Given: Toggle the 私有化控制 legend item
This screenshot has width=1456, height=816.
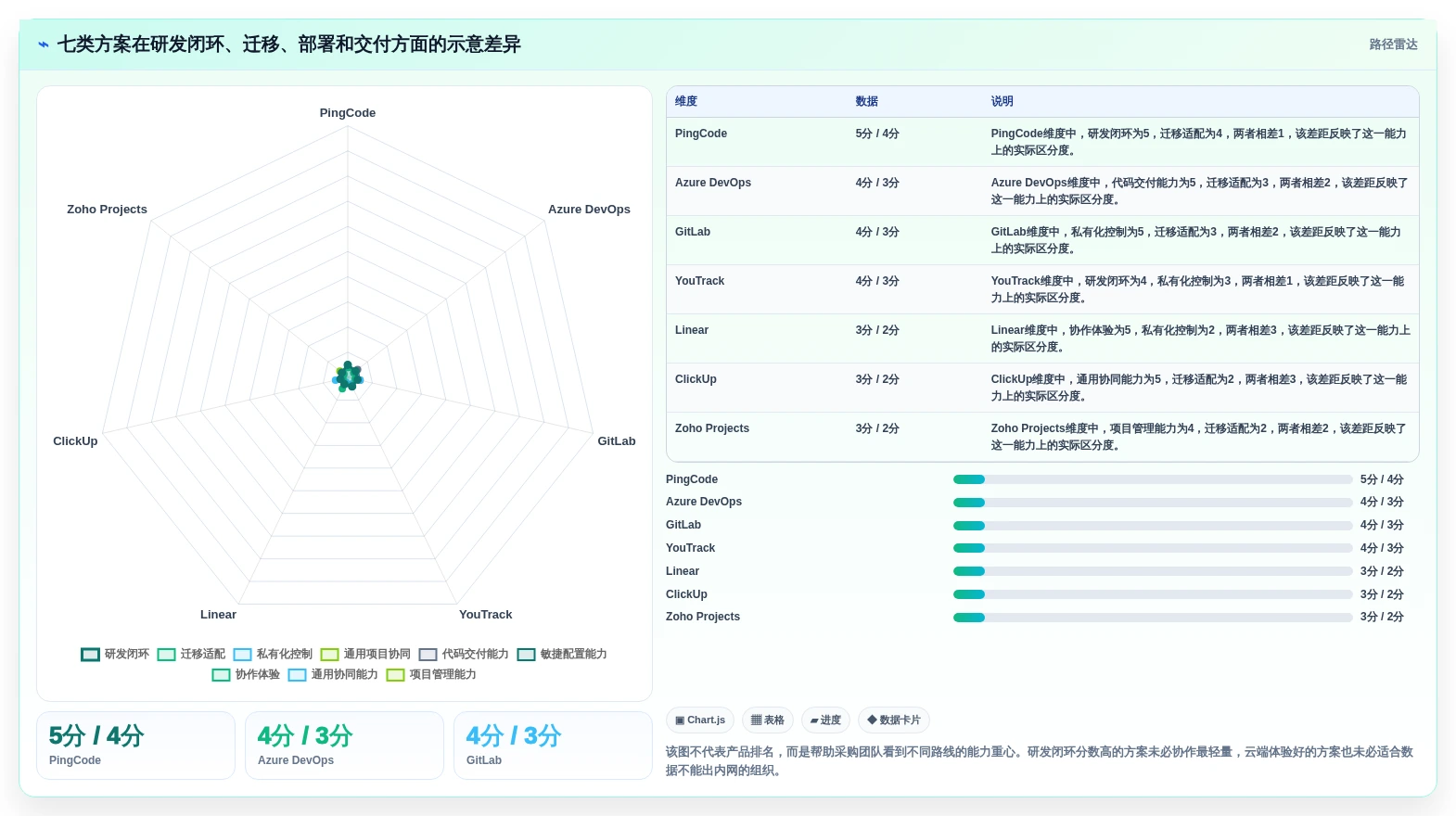Looking at the screenshot, I should (273, 654).
